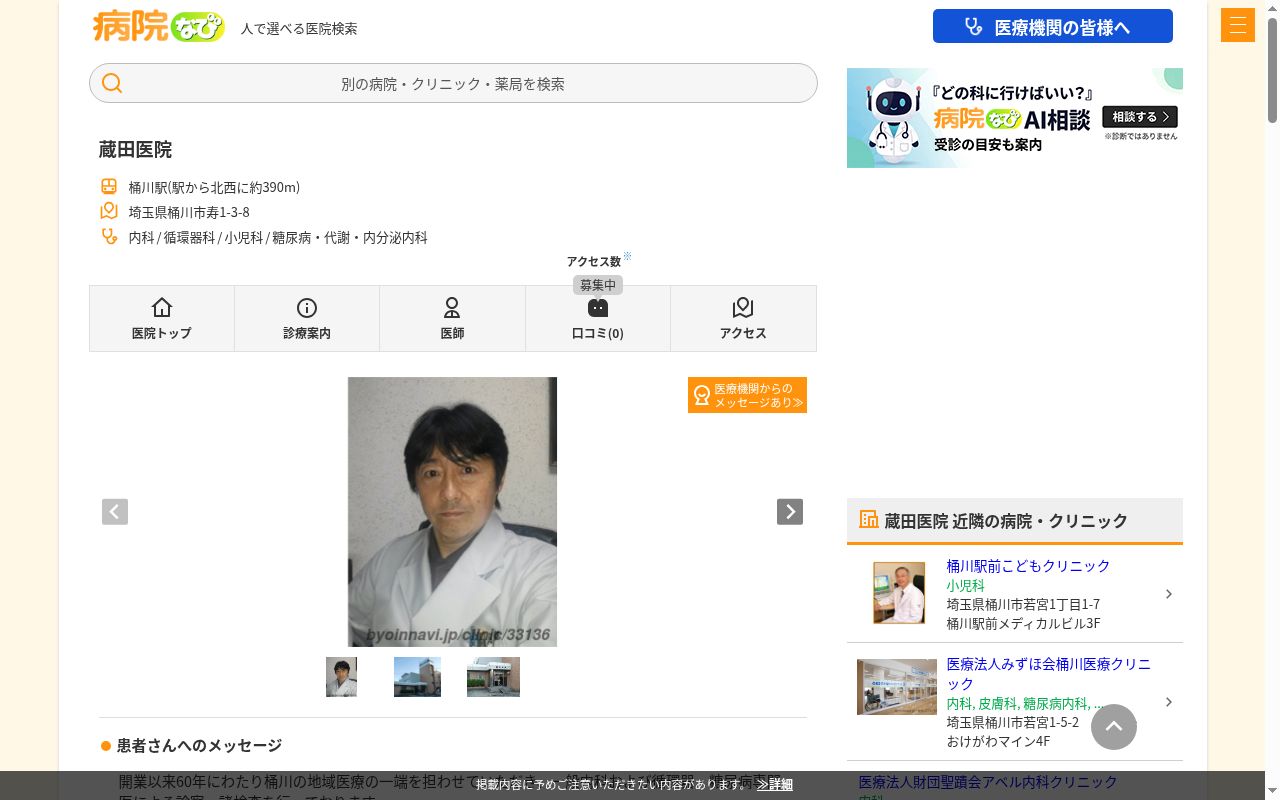The height and width of the screenshot is (800, 1280).
Task: Go to the 口コミ(0) reviews tab
Action: click(598, 318)
